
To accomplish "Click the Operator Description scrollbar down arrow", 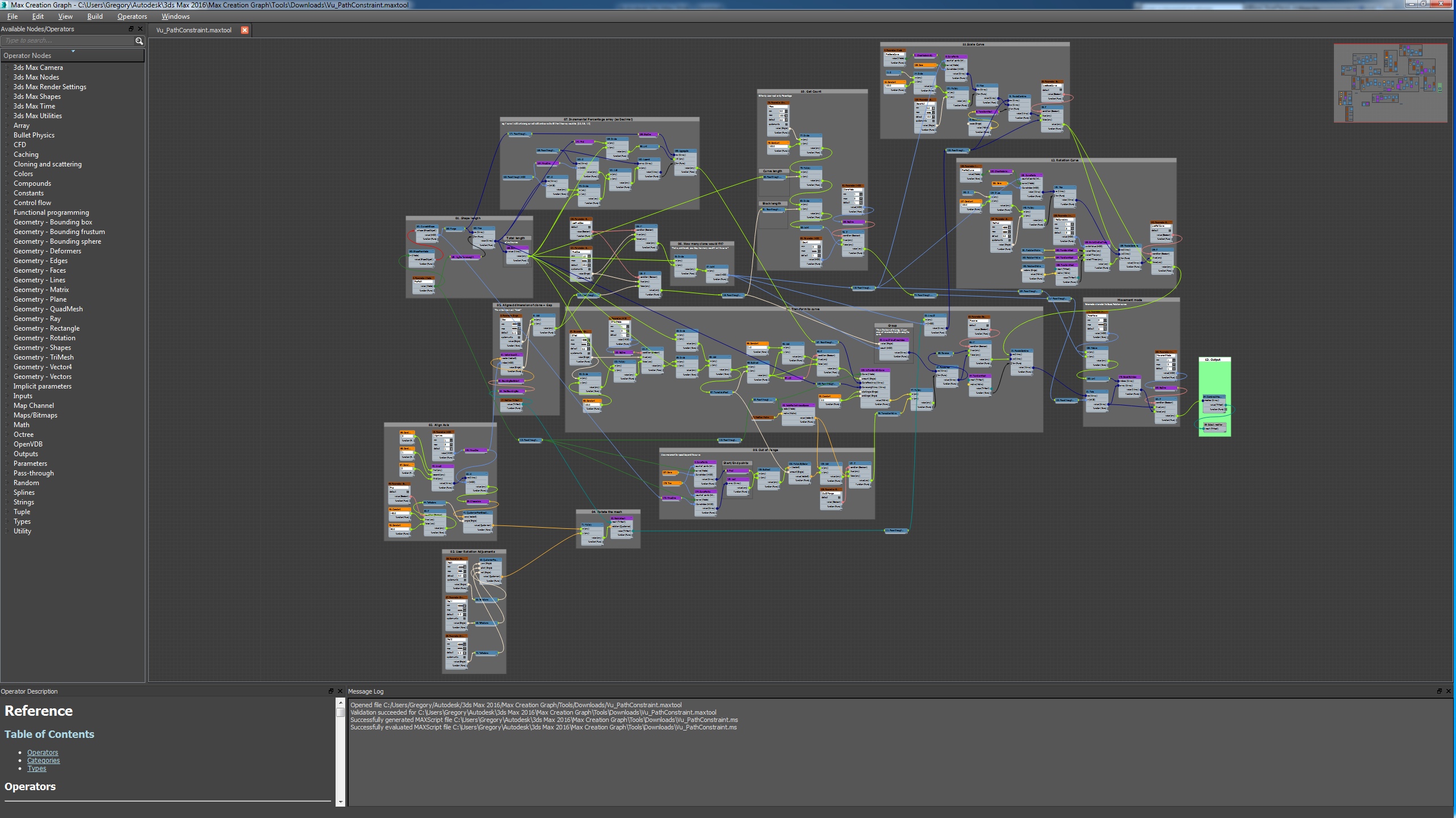I will click(x=341, y=802).
